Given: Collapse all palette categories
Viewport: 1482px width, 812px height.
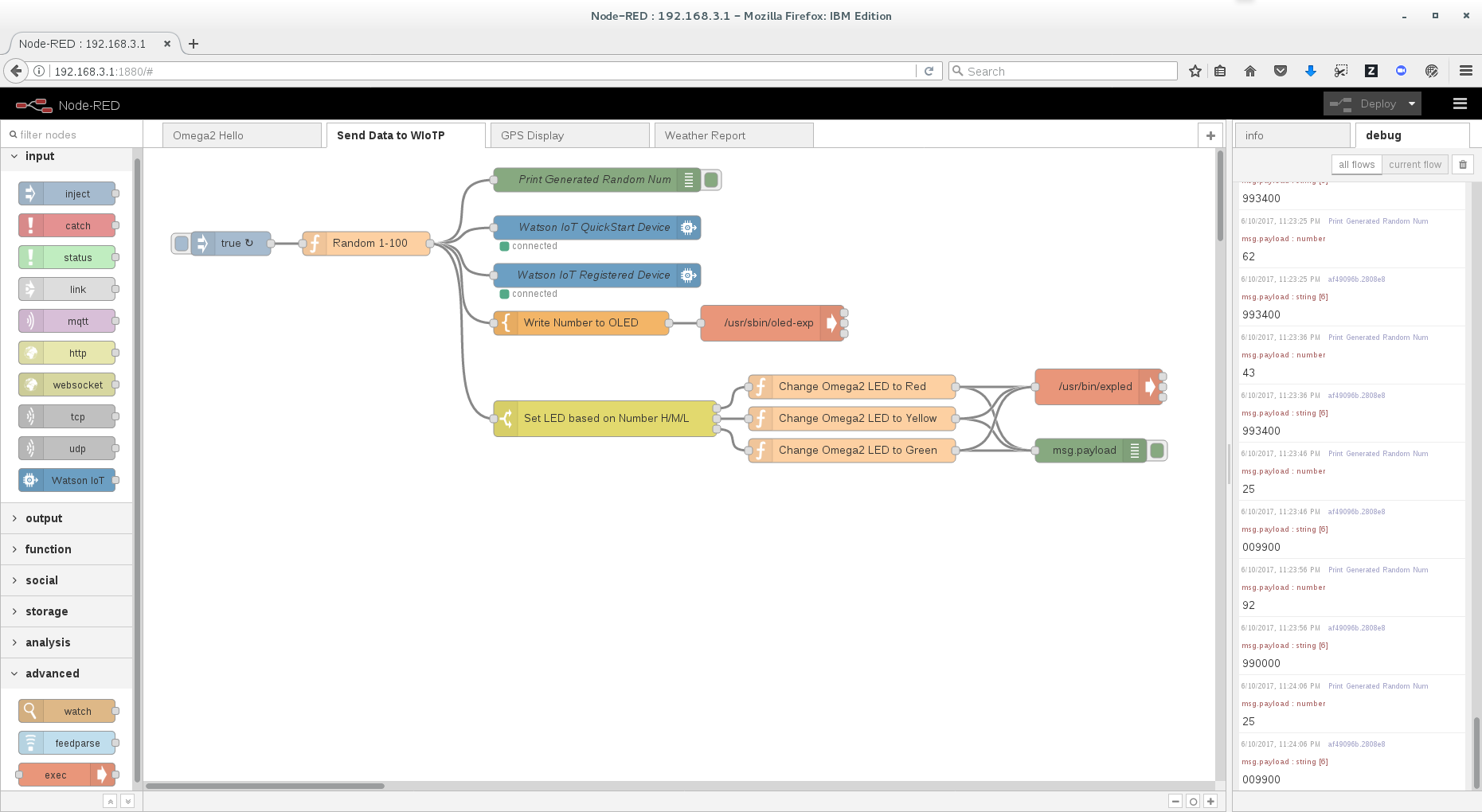Looking at the screenshot, I should (x=111, y=801).
